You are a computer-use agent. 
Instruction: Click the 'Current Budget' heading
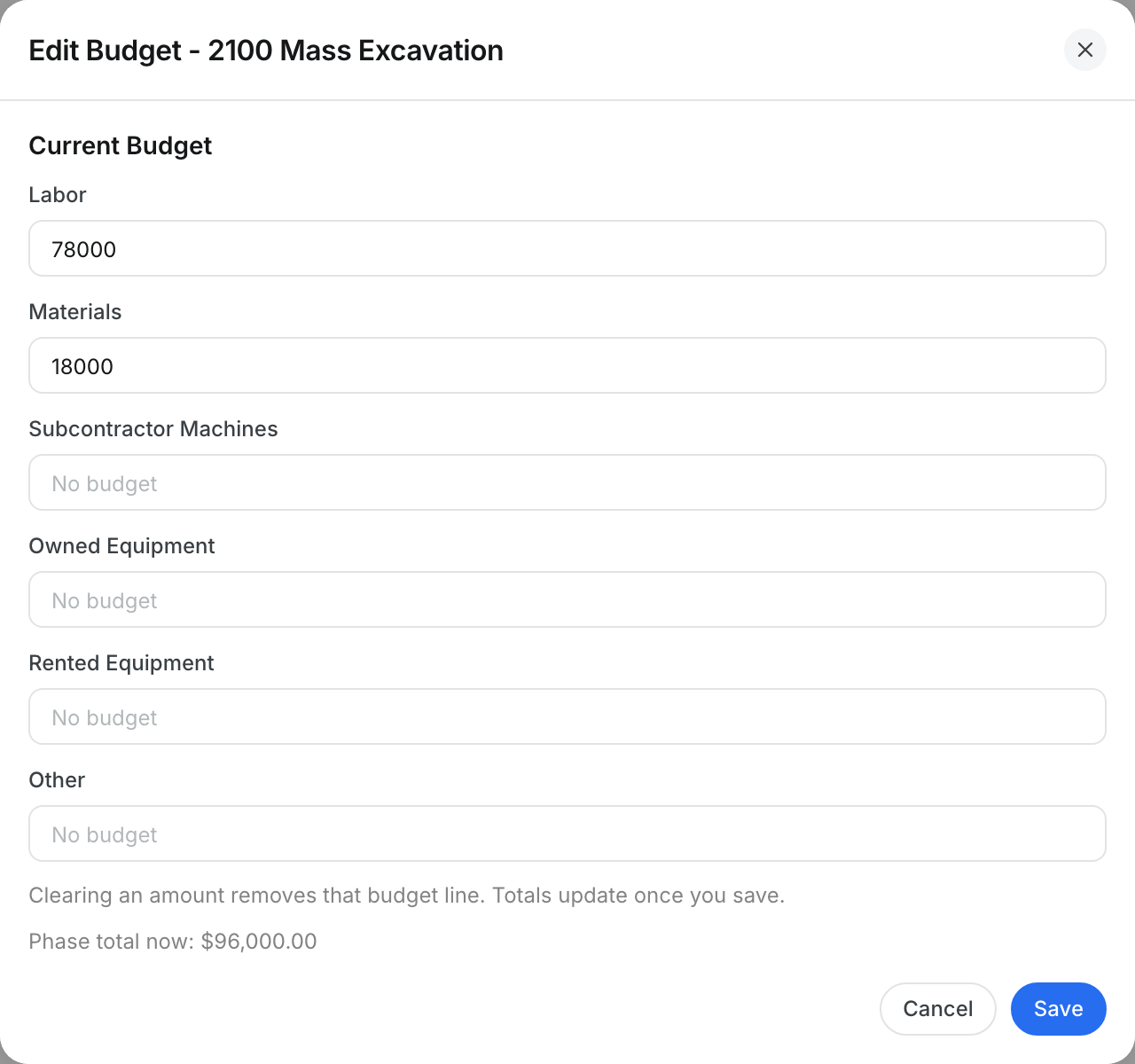coord(121,145)
